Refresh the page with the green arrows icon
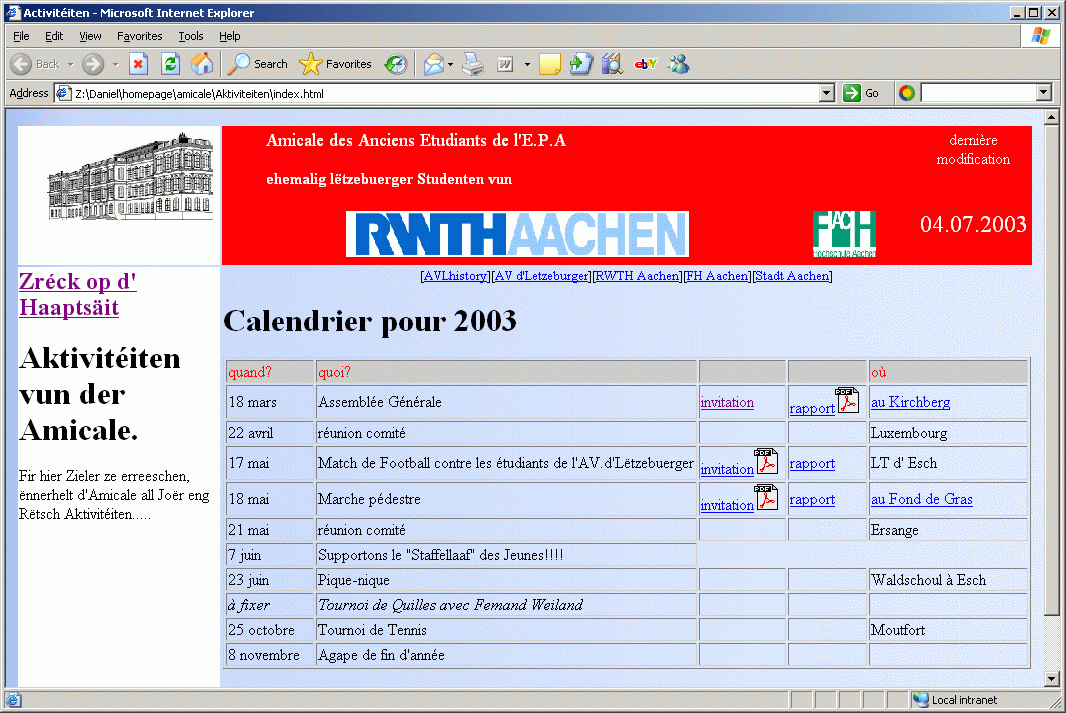This screenshot has width=1066, height=713. (x=170, y=64)
